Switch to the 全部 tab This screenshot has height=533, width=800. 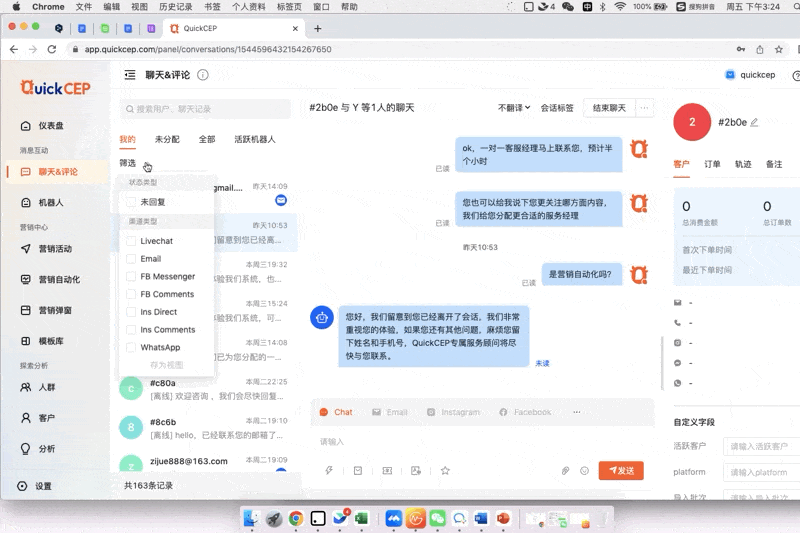(207, 139)
